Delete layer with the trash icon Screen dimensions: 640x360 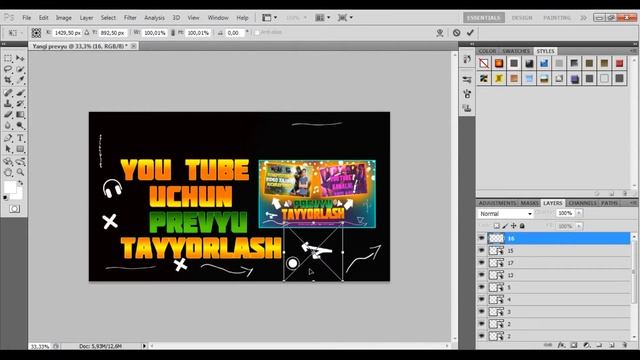point(625,345)
